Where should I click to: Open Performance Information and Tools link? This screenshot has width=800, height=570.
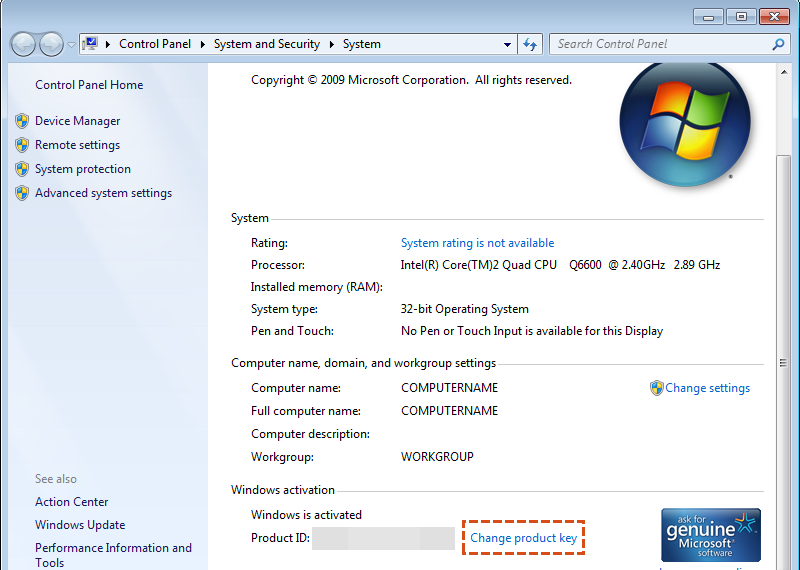click(113, 555)
